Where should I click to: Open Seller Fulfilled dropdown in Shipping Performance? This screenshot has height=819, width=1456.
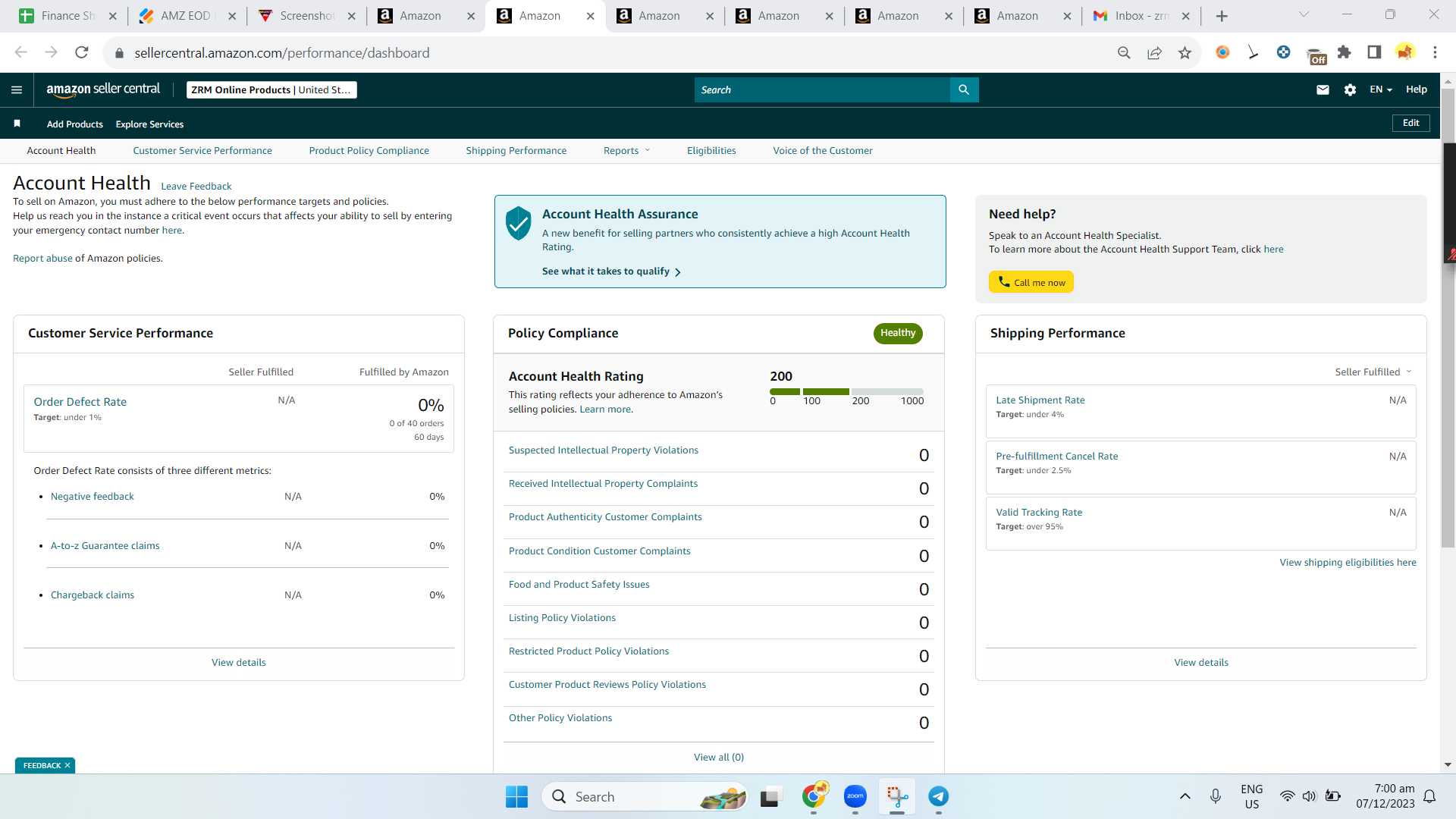click(x=1373, y=372)
